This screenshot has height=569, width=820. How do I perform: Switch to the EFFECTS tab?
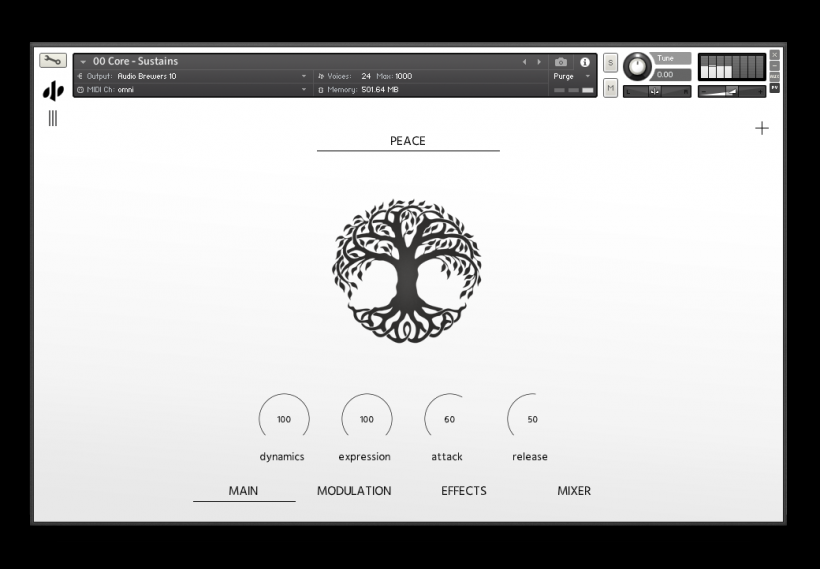pos(464,491)
